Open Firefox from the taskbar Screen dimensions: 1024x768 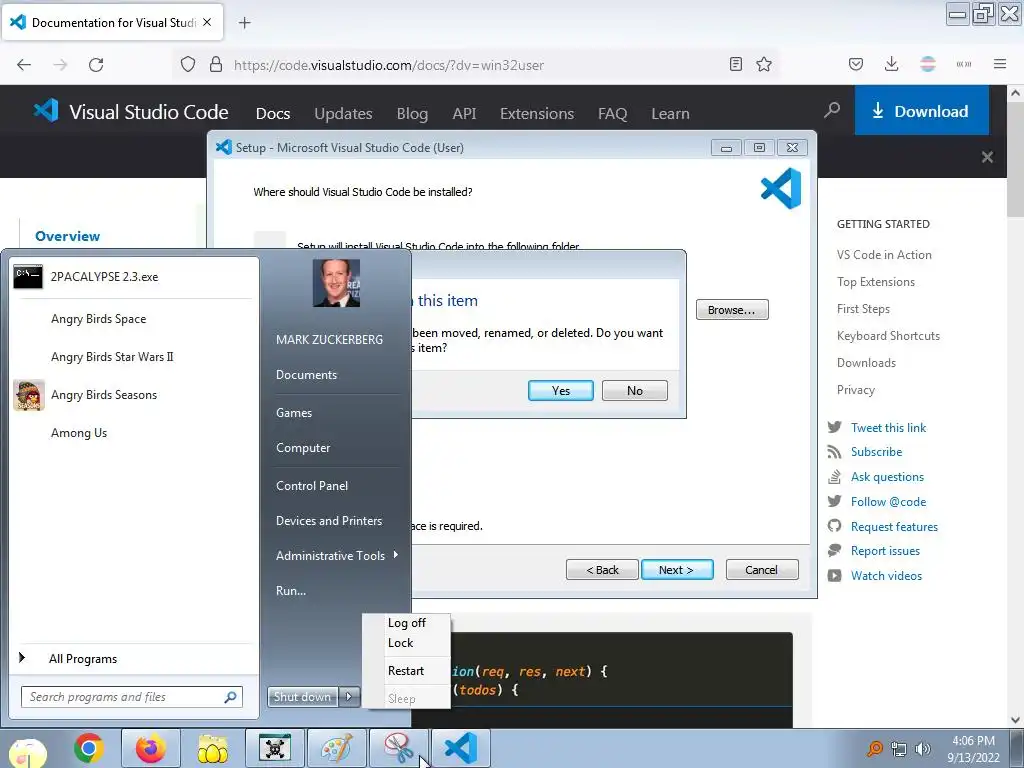[x=150, y=748]
